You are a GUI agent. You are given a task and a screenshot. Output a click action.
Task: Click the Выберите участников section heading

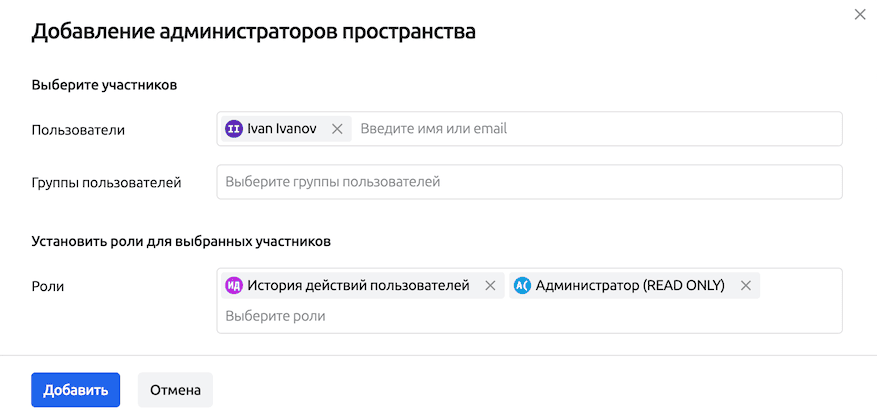[104, 85]
